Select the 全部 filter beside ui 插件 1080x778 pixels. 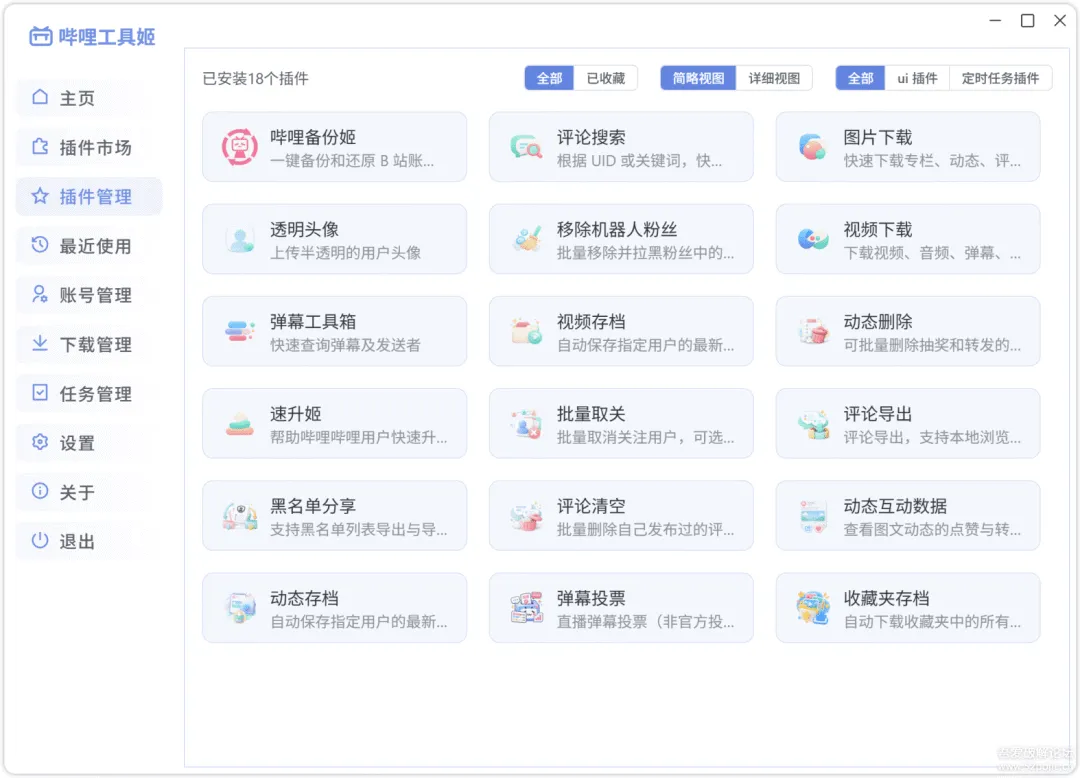point(860,78)
